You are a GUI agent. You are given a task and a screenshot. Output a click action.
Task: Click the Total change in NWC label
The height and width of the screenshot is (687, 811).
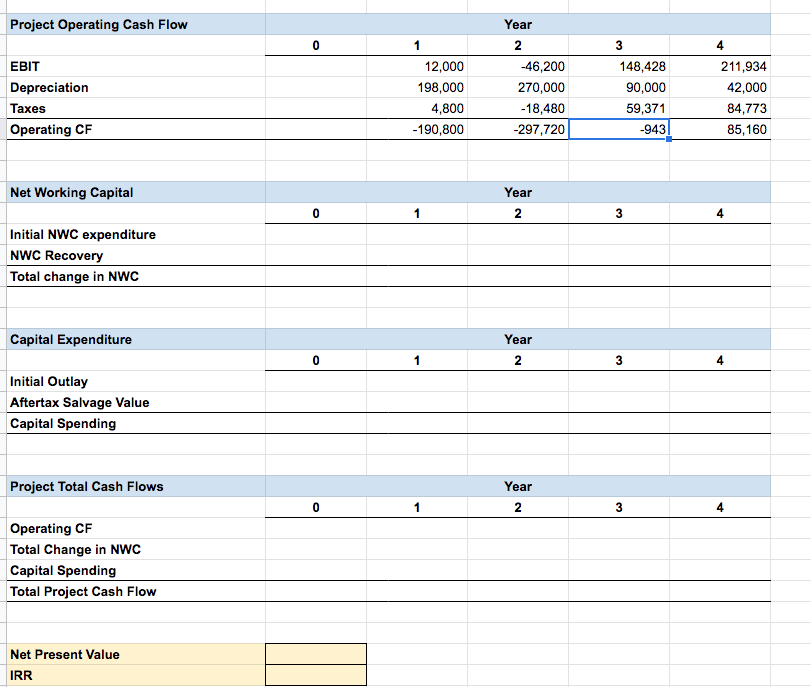(x=74, y=277)
